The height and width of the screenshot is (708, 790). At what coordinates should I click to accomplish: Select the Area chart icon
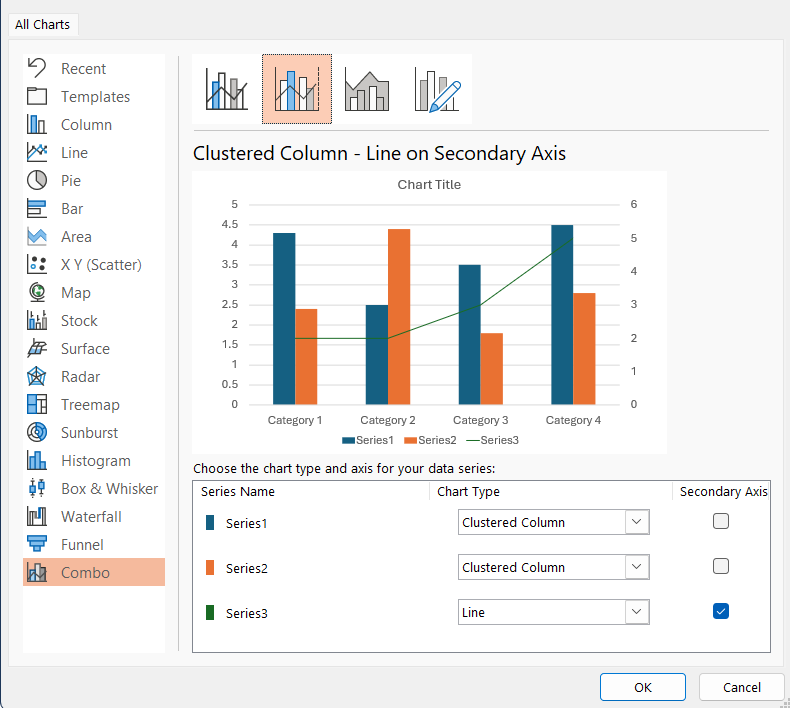pyautogui.click(x=37, y=236)
